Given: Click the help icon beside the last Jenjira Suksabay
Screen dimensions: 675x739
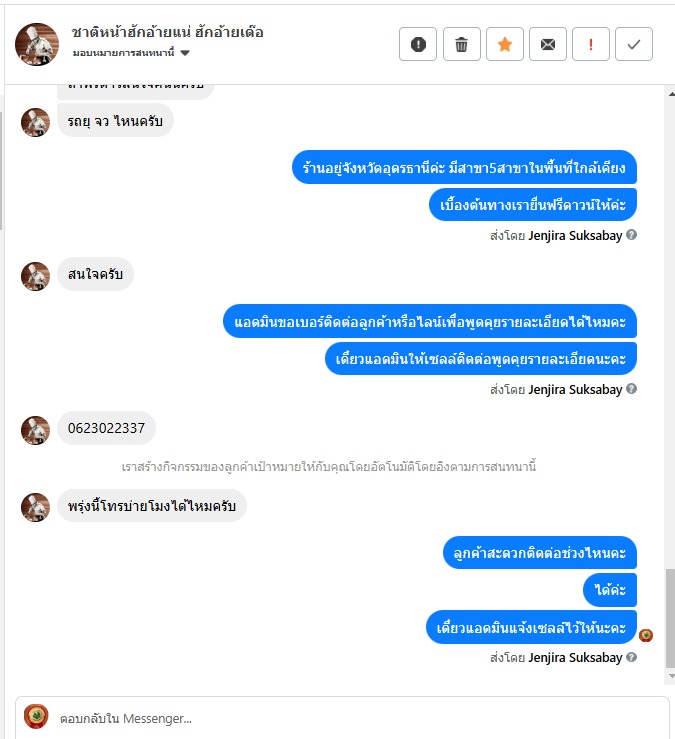Looking at the screenshot, I should pyautogui.click(x=632, y=657).
